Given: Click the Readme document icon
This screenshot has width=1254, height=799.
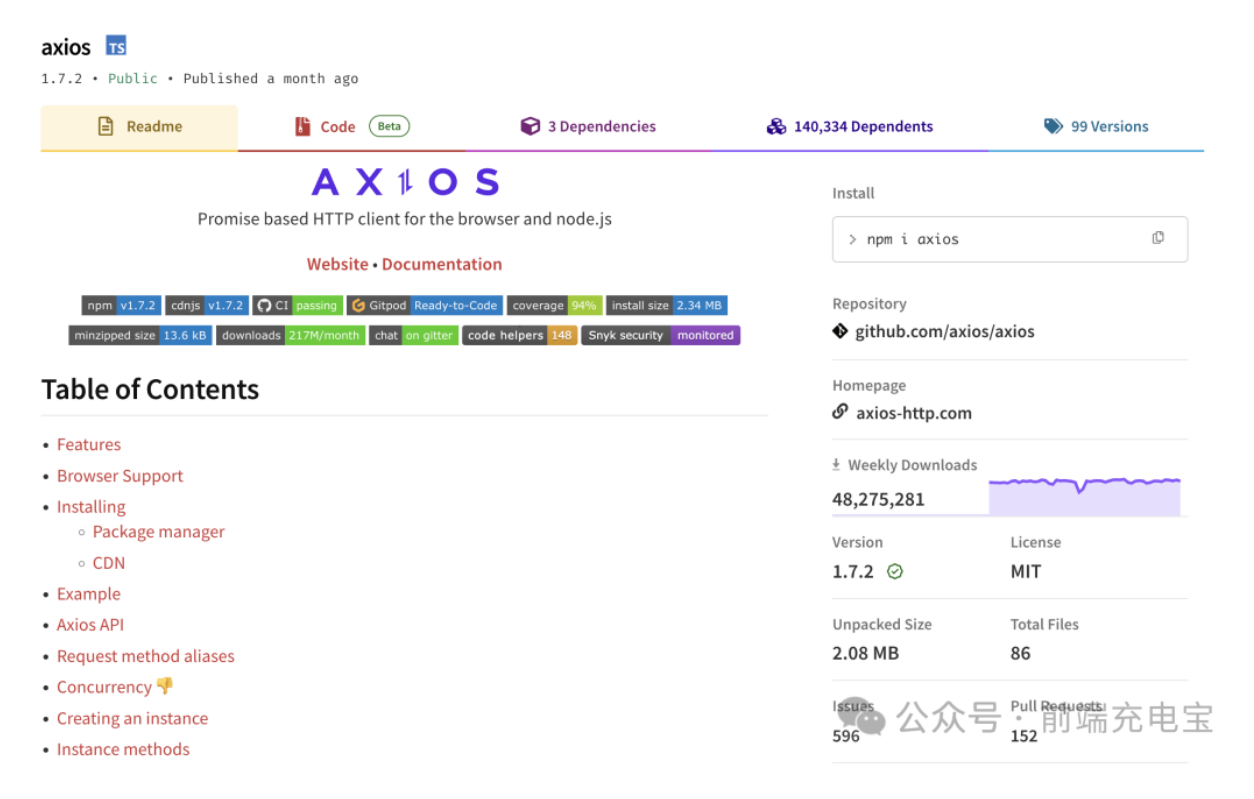Looking at the screenshot, I should [105, 127].
